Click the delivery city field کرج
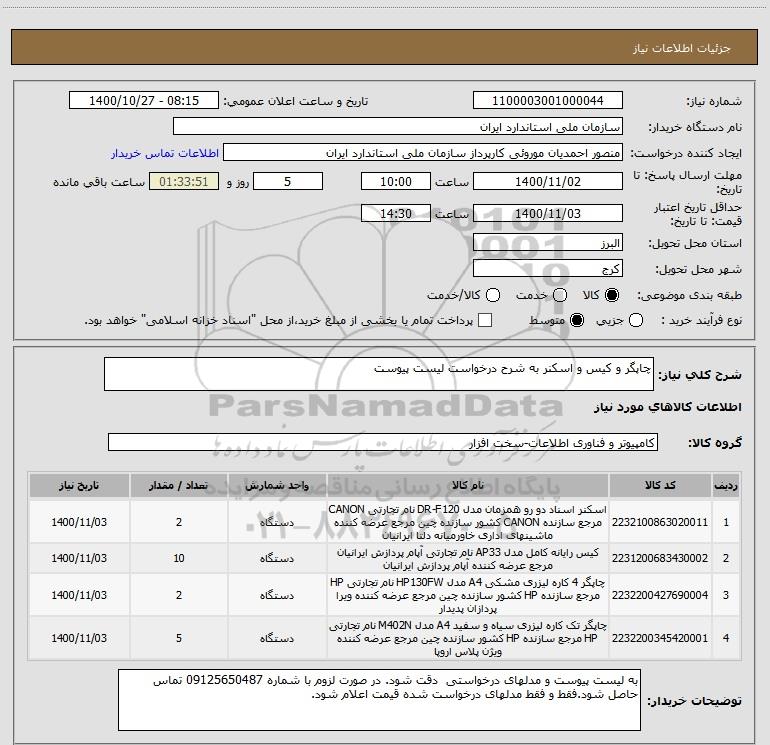This screenshot has width=770, height=745. (548, 269)
